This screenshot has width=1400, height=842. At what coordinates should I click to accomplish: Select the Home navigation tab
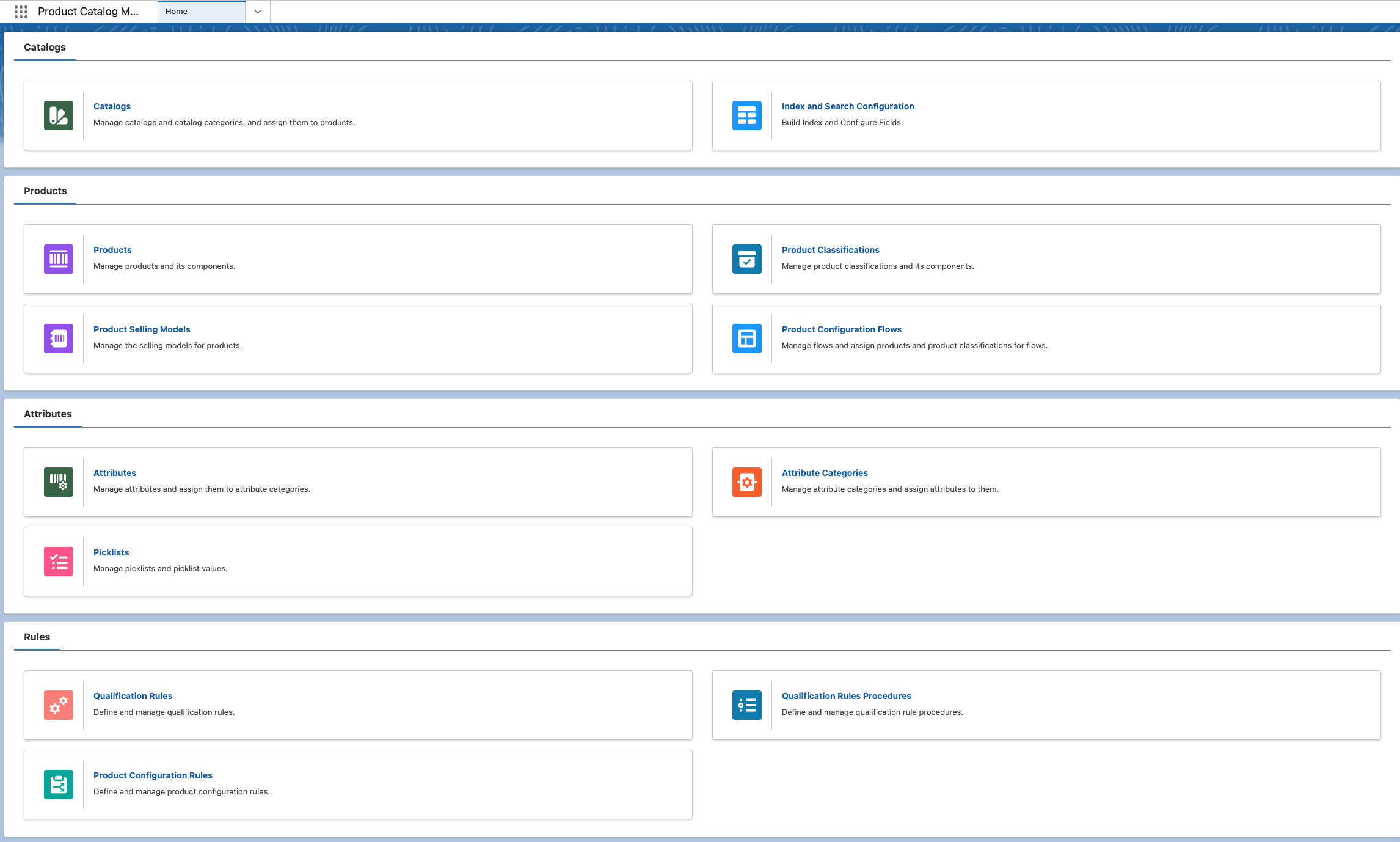(x=201, y=12)
